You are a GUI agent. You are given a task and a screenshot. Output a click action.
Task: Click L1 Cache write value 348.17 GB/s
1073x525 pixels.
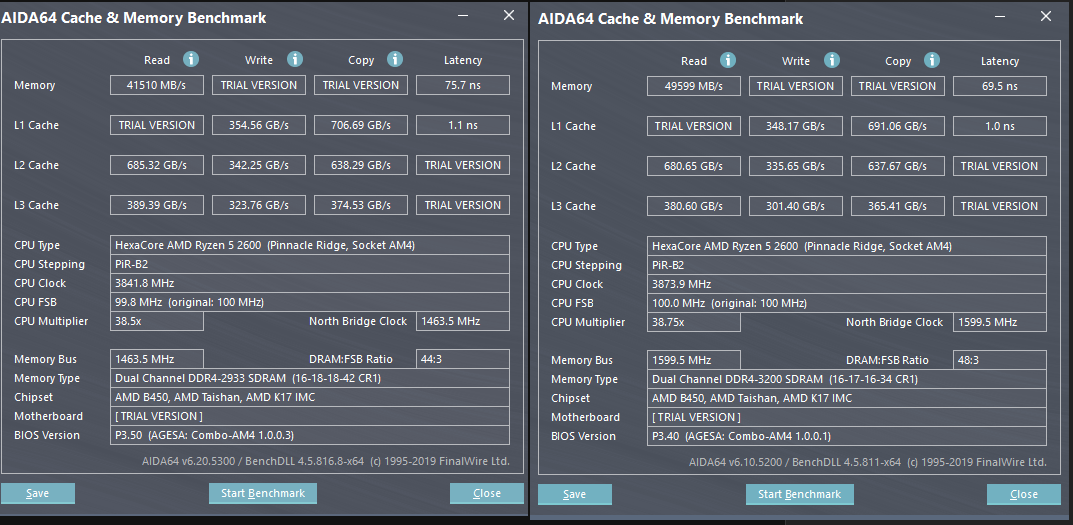[796, 126]
